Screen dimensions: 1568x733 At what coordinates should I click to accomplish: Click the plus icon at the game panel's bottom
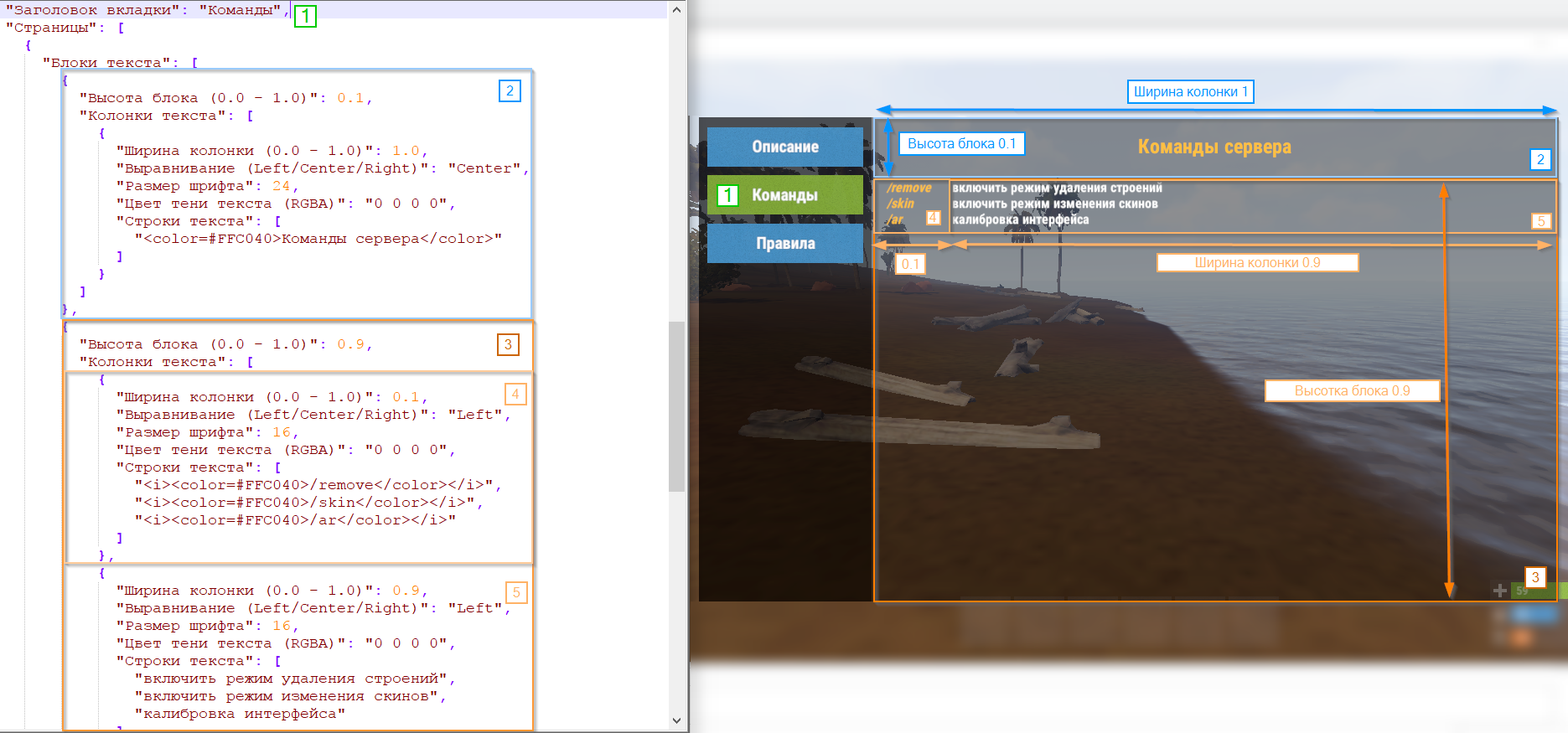[x=1499, y=591]
